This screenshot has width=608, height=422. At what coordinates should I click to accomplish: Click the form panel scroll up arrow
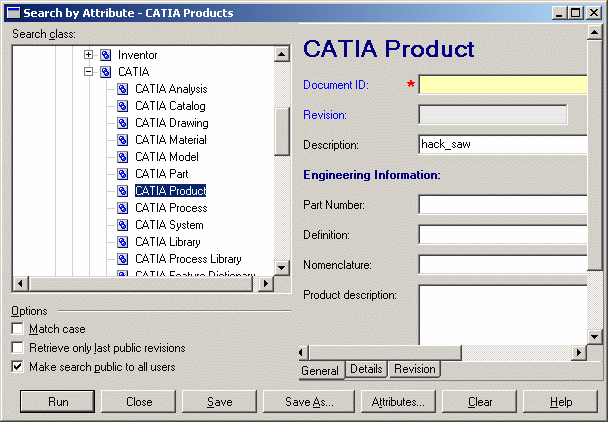[x=594, y=32]
